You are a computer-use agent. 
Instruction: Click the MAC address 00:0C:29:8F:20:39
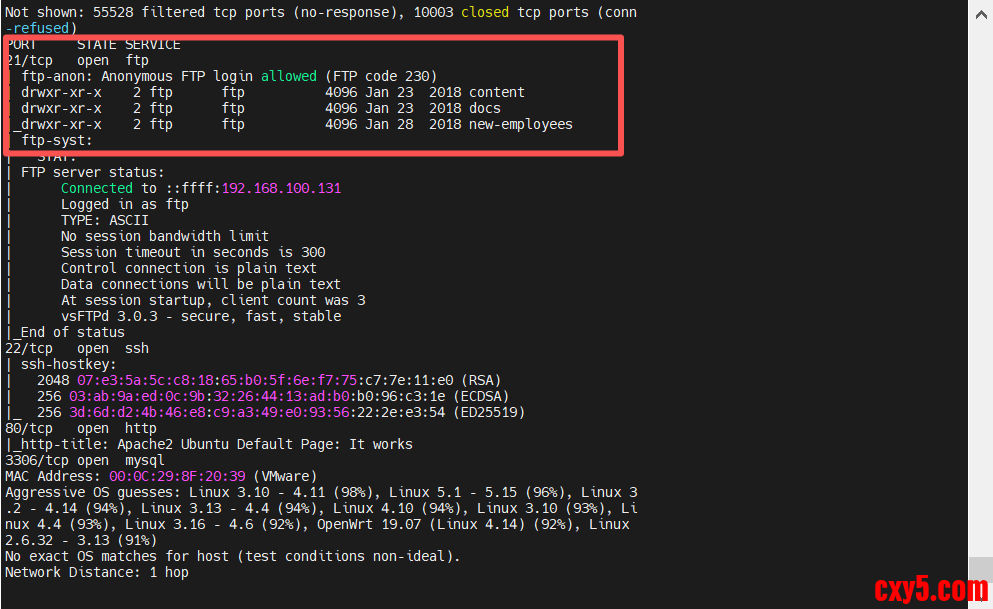tap(177, 476)
